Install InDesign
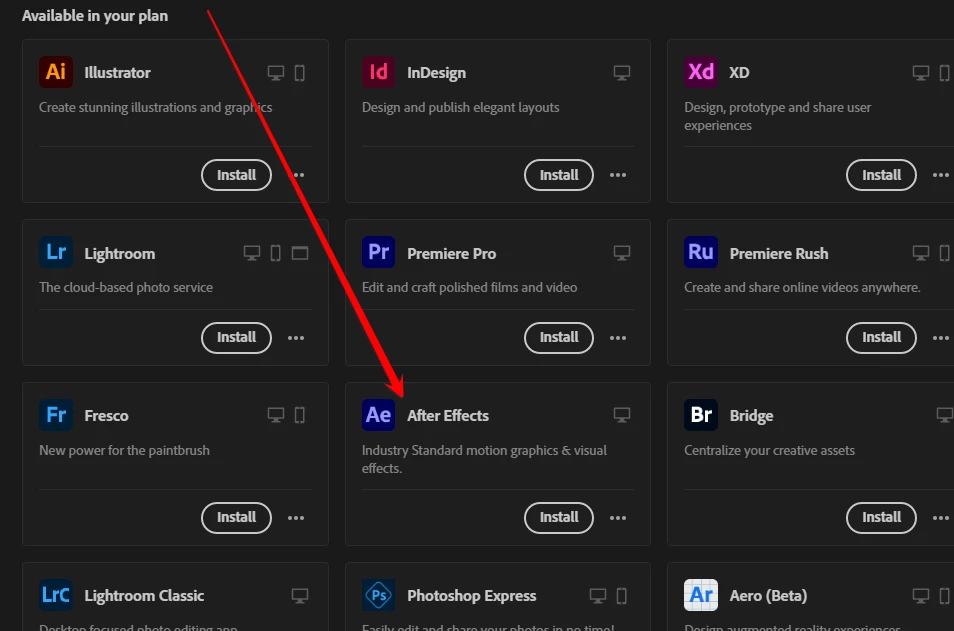This screenshot has height=631, width=954. coord(559,175)
